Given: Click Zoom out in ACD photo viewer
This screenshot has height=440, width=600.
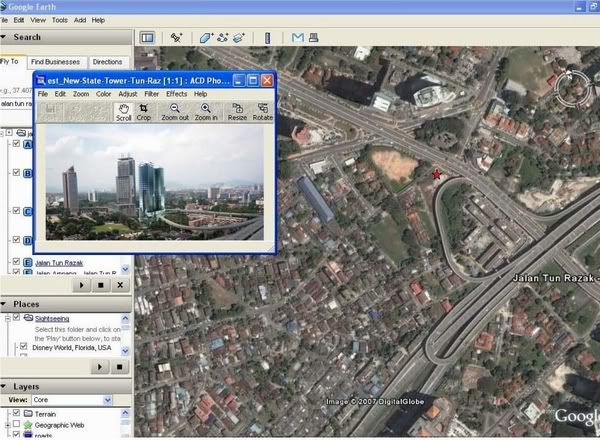Looking at the screenshot, I should (175, 111).
